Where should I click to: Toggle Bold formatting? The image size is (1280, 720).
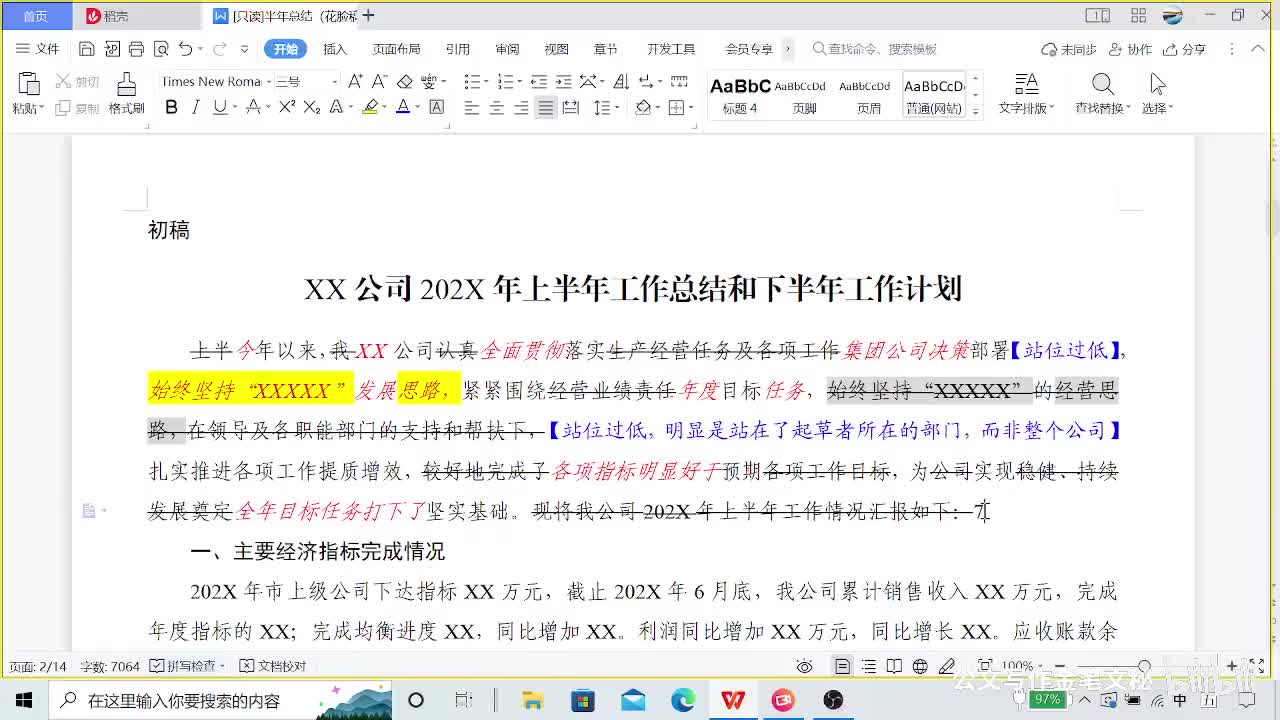pos(171,107)
